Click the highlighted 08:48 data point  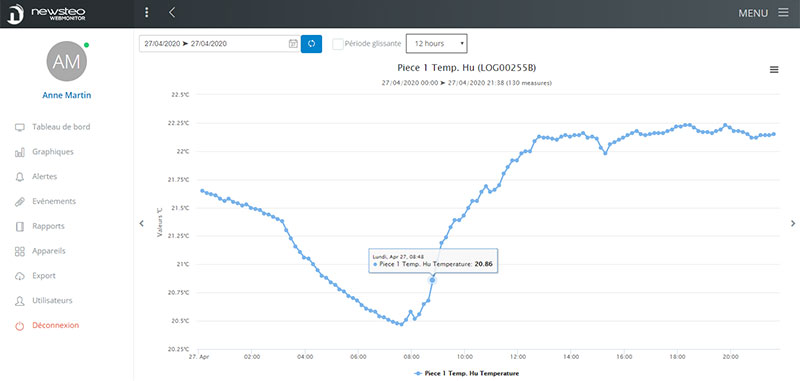[x=433, y=280]
